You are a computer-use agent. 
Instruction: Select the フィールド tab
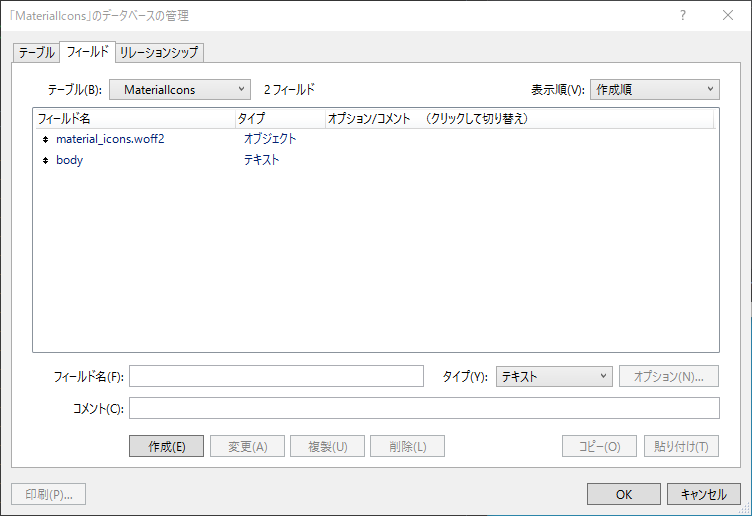coord(87,52)
